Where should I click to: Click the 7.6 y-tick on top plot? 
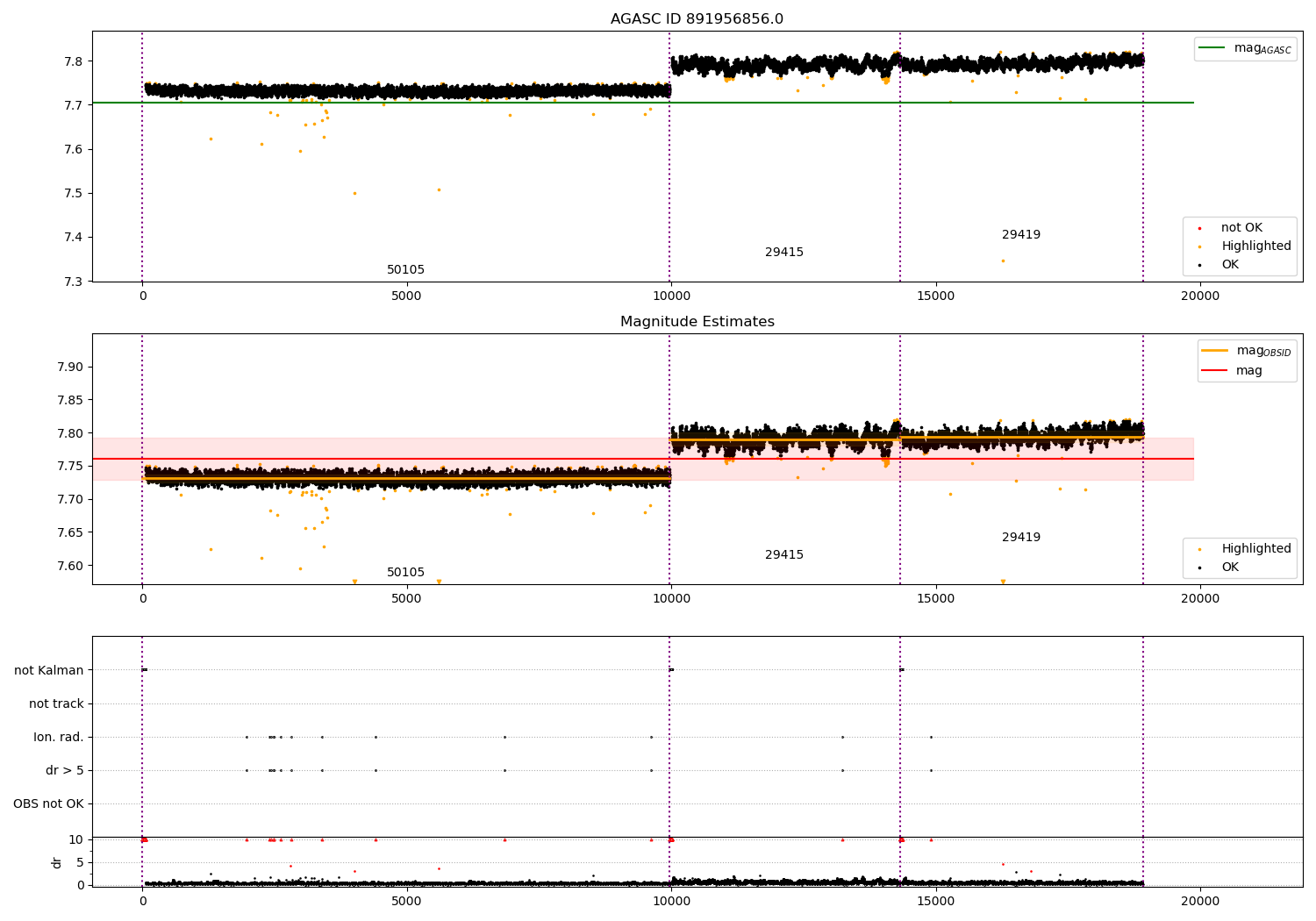click(x=75, y=150)
